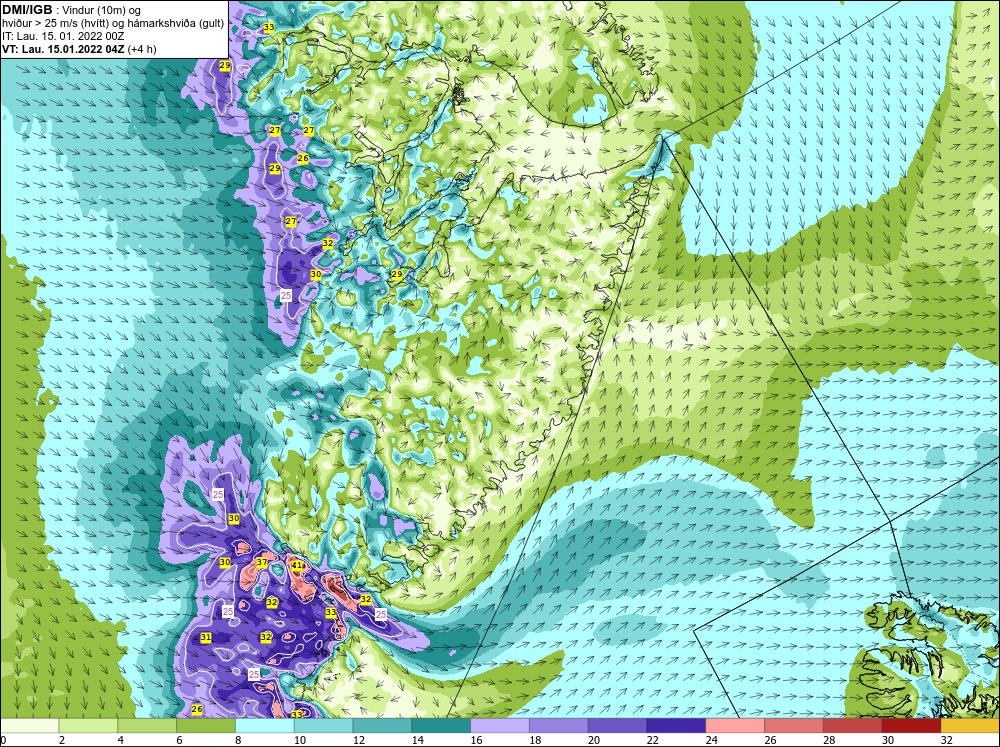
Task: Select the '14' value on the legend scale
Action: [418, 740]
